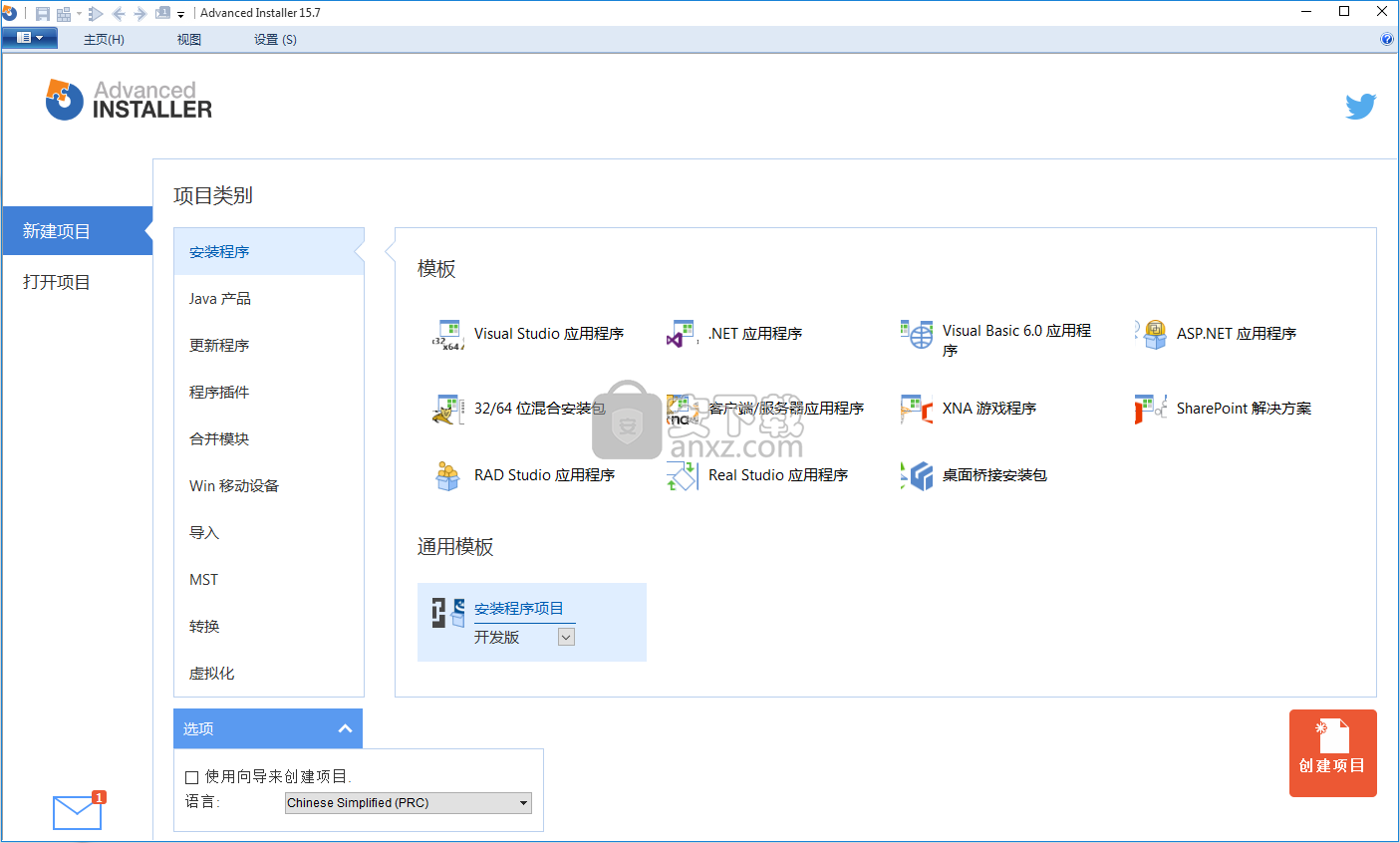Click the ASP.NET 应用程序 label
The height and width of the screenshot is (843, 1400).
click(x=1237, y=334)
